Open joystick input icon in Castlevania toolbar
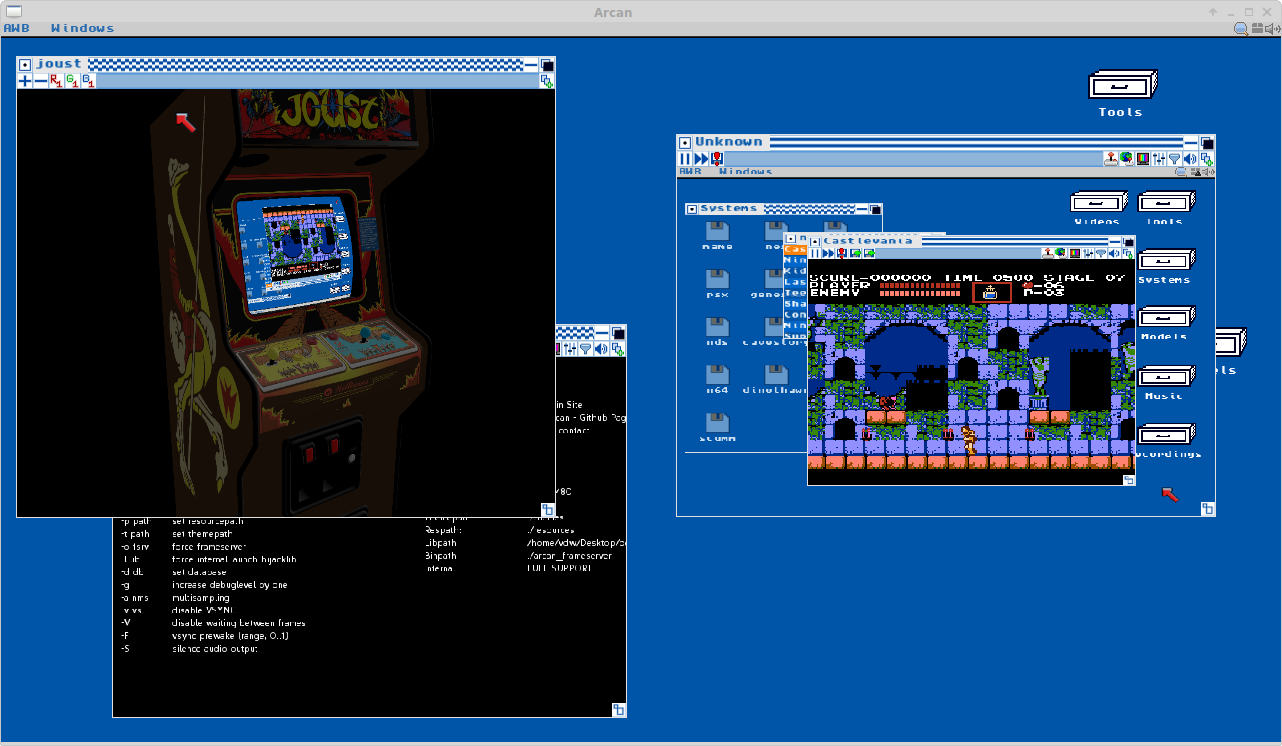The width and height of the screenshot is (1282, 746). (x=1048, y=253)
